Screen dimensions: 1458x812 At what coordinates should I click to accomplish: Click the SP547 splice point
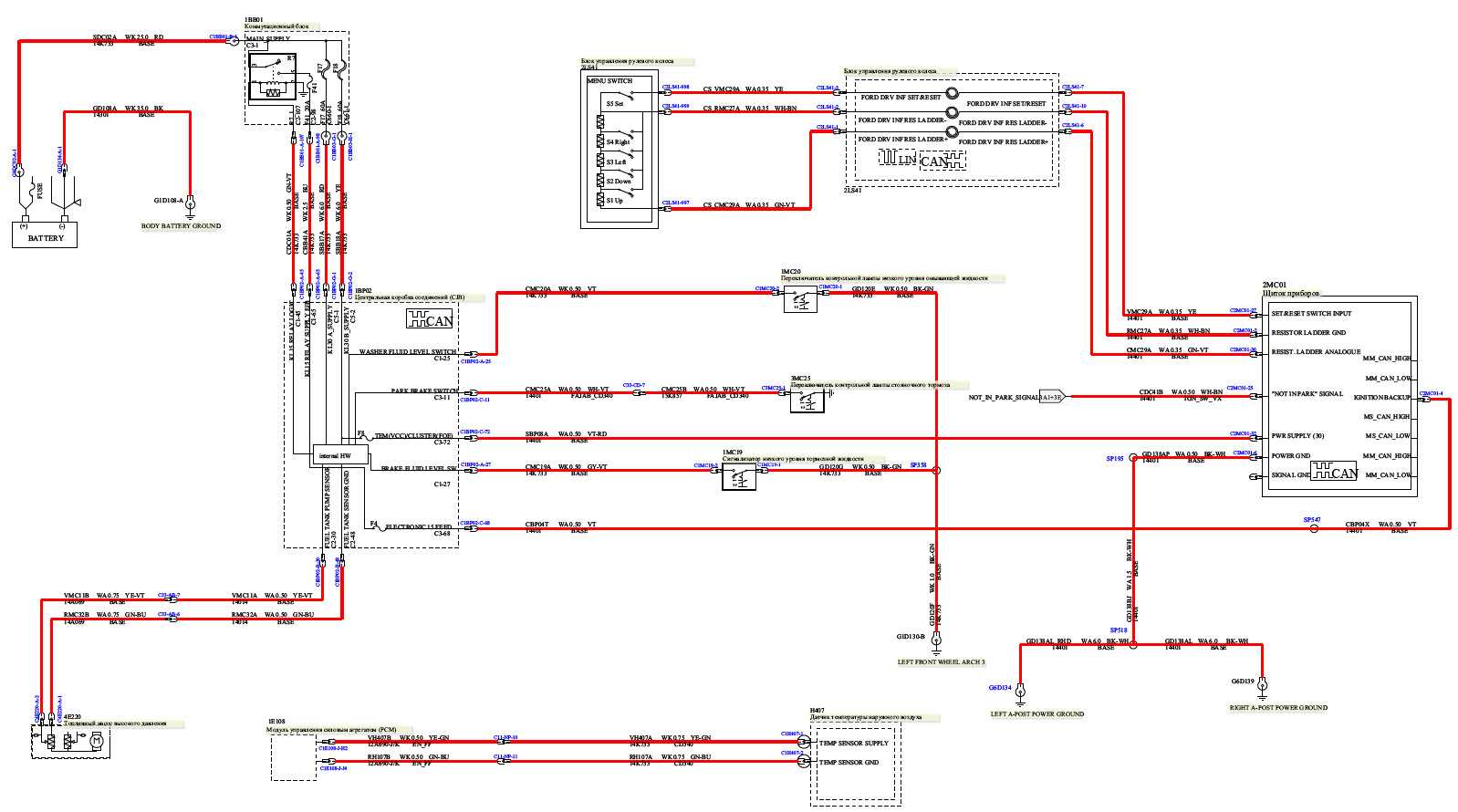pyautogui.click(x=1314, y=528)
